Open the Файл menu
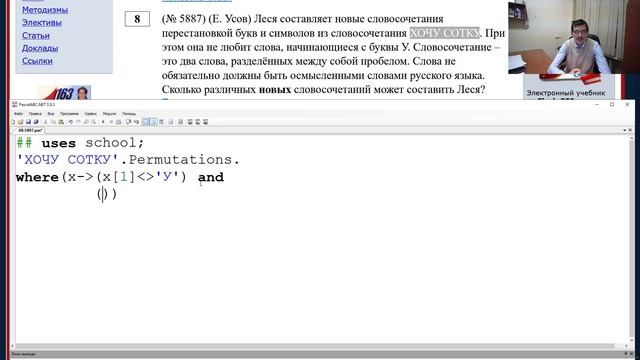This screenshot has width=640, height=360. point(18,113)
